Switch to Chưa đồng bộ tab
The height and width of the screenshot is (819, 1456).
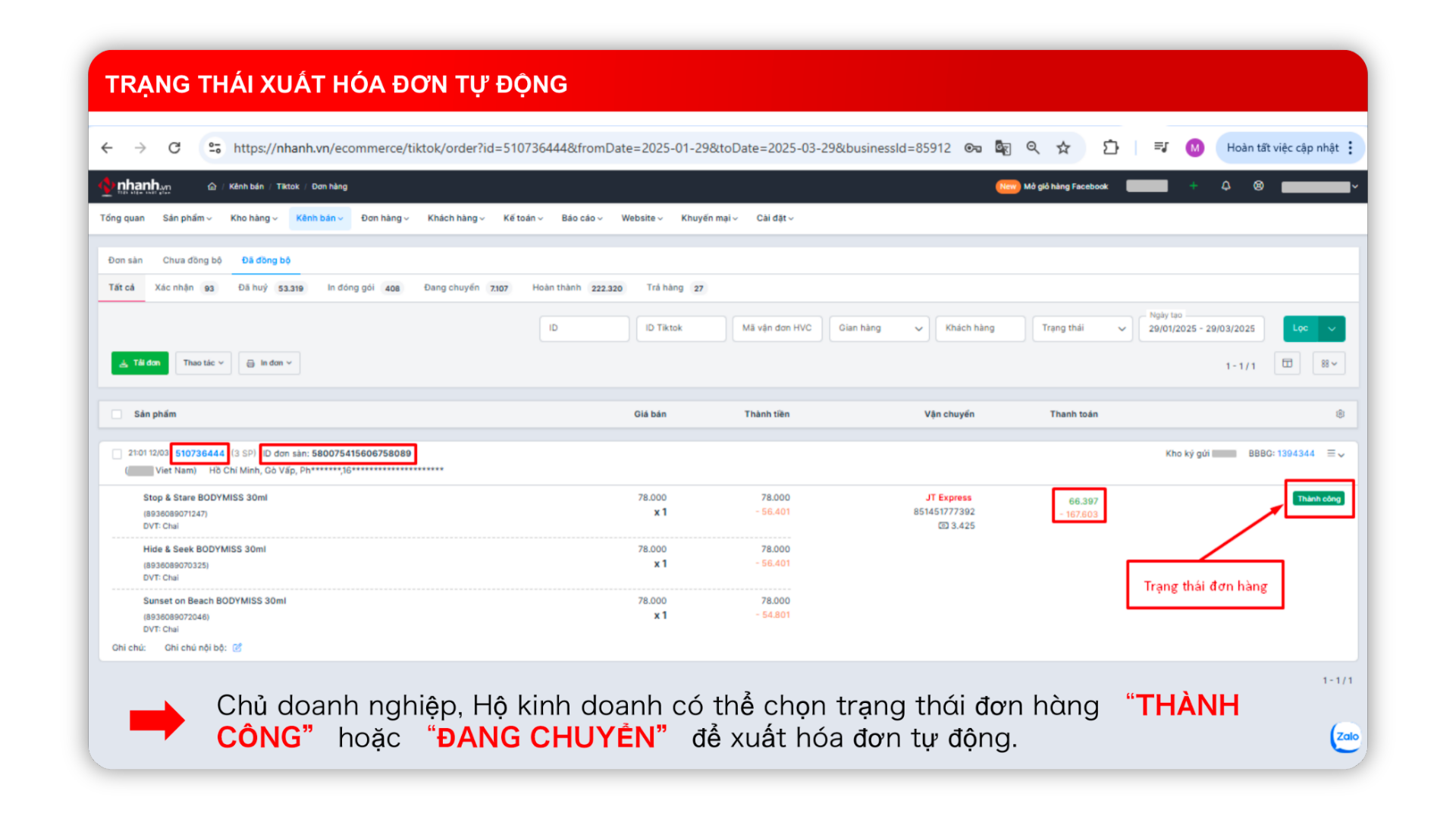pyautogui.click(x=192, y=260)
